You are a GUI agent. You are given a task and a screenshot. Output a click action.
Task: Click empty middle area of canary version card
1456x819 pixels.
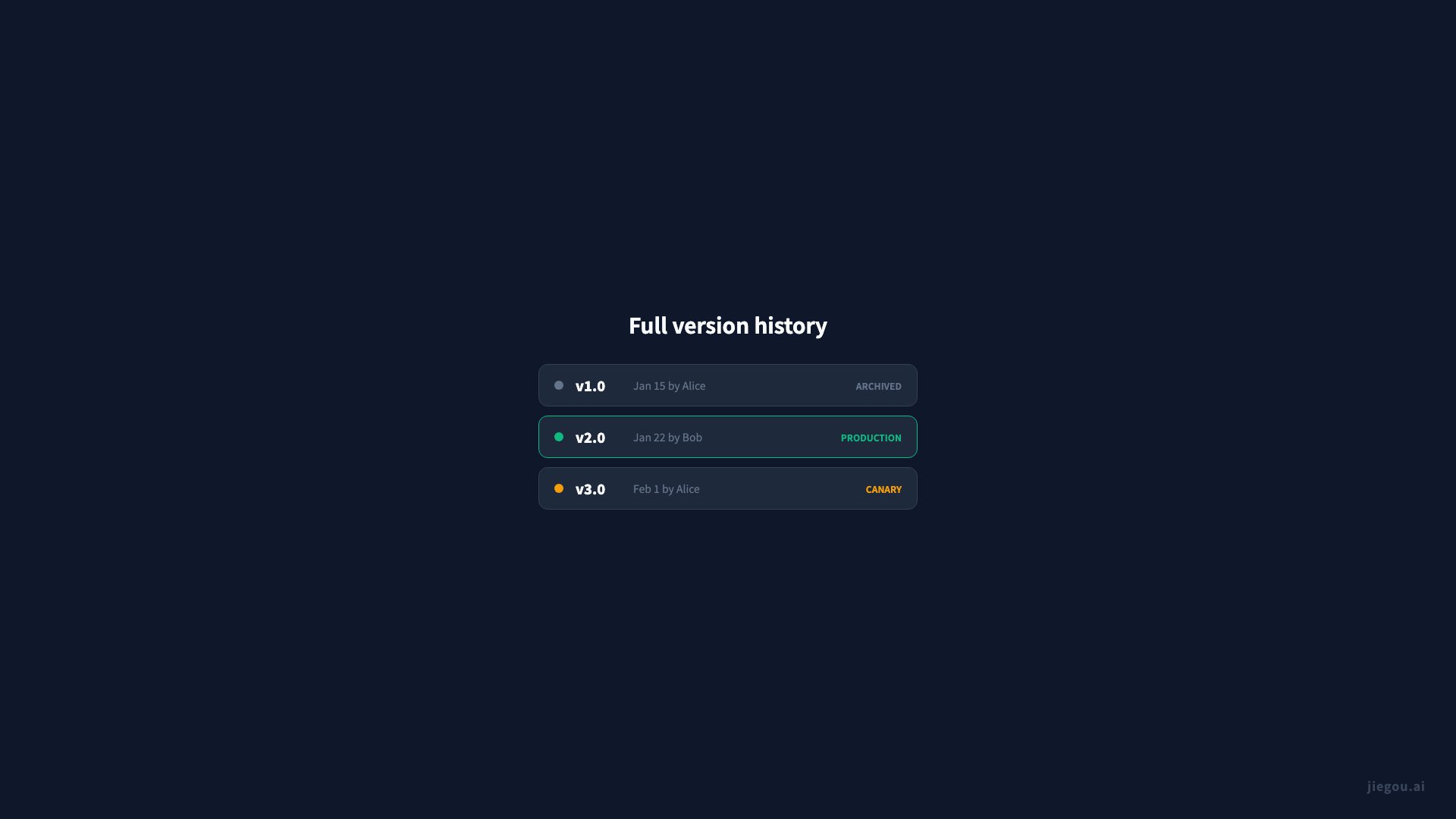point(781,488)
